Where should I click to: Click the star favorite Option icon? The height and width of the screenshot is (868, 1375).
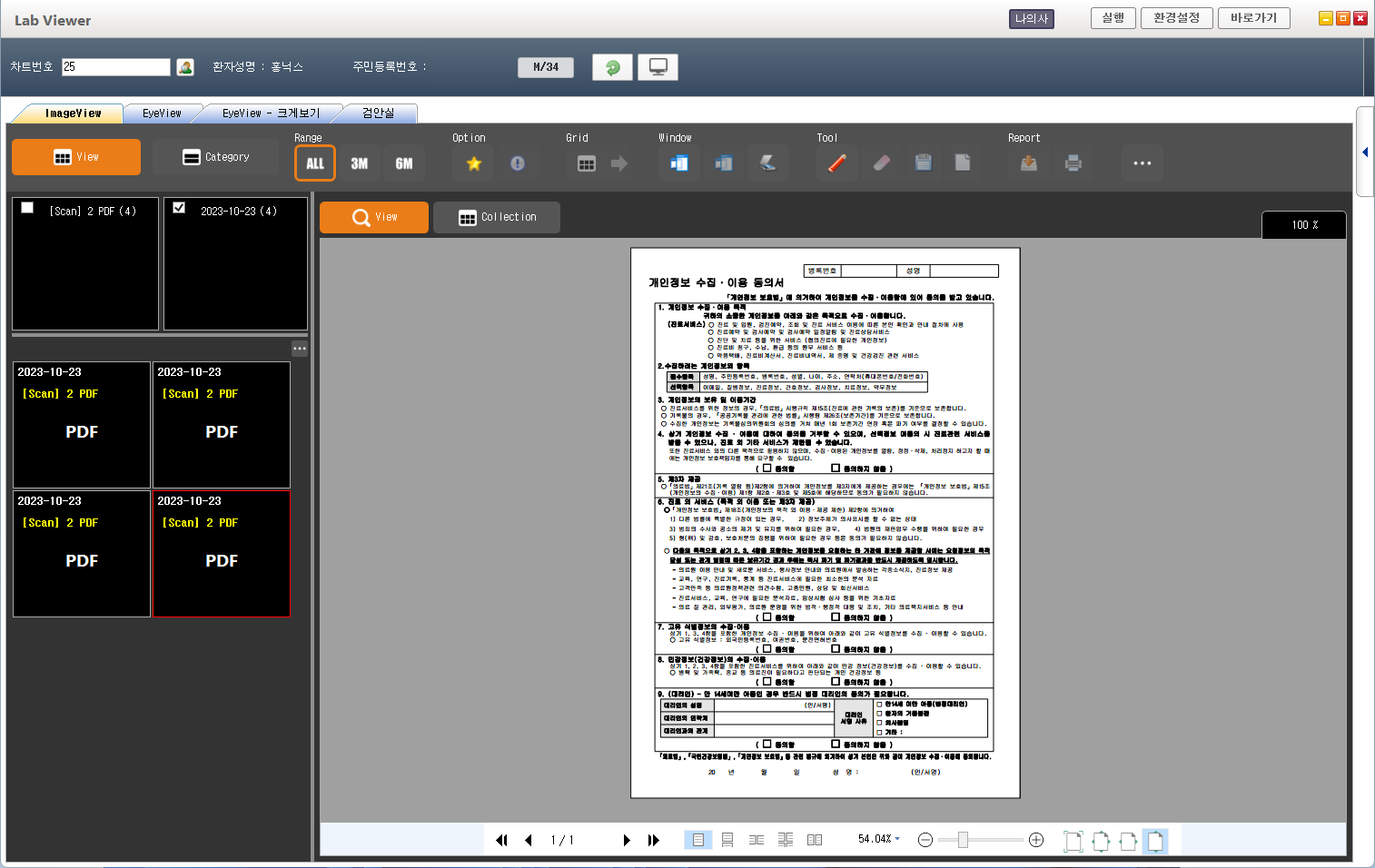point(473,163)
